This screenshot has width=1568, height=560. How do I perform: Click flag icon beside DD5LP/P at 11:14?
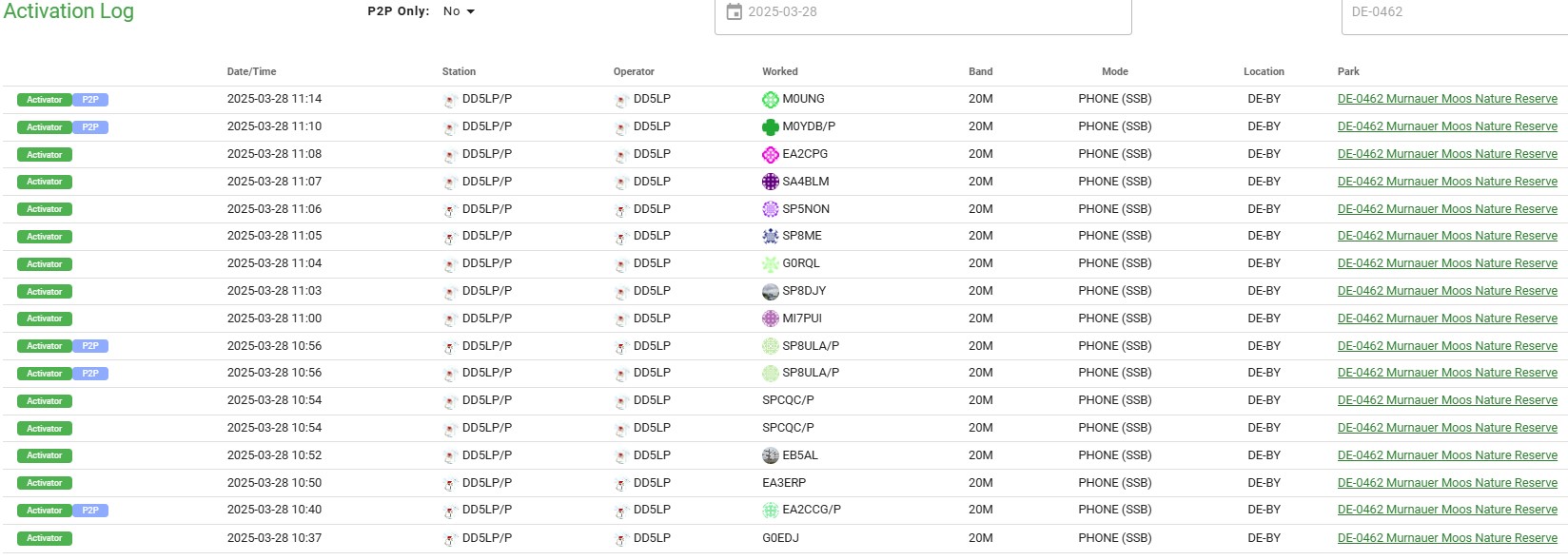click(x=450, y=100)
